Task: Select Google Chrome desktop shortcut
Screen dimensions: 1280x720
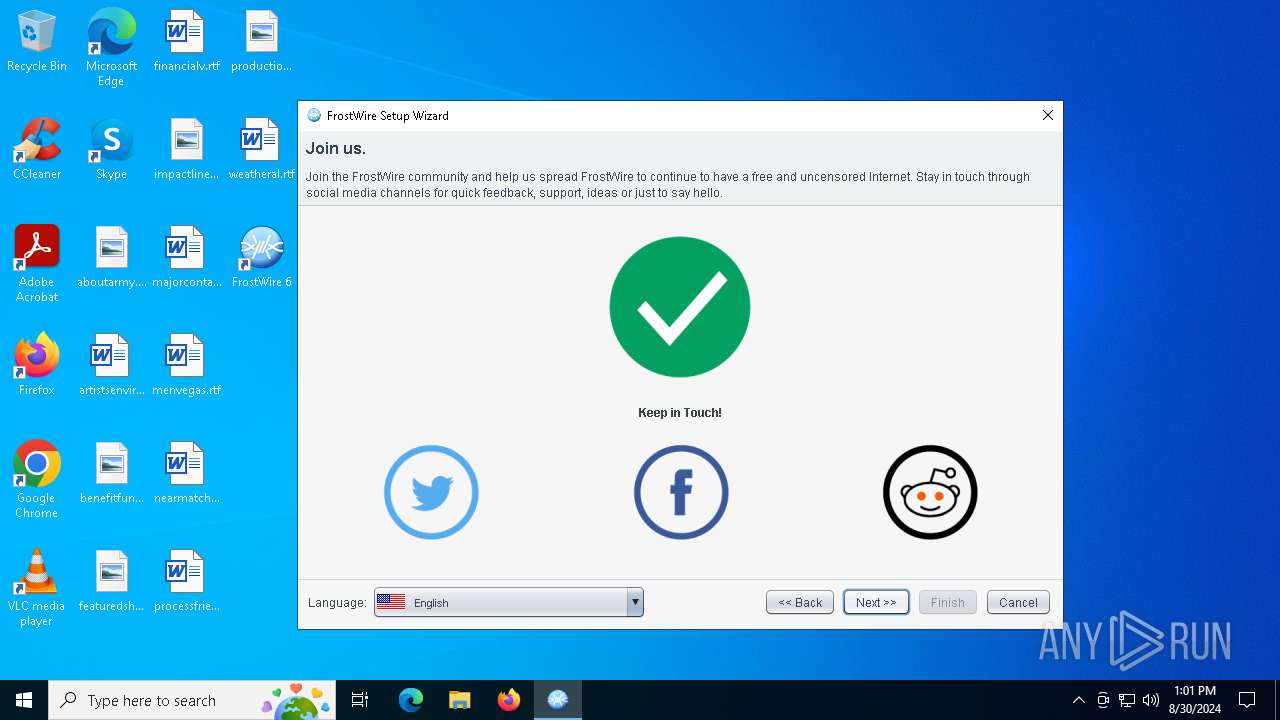Action: [x=37, y=480]
